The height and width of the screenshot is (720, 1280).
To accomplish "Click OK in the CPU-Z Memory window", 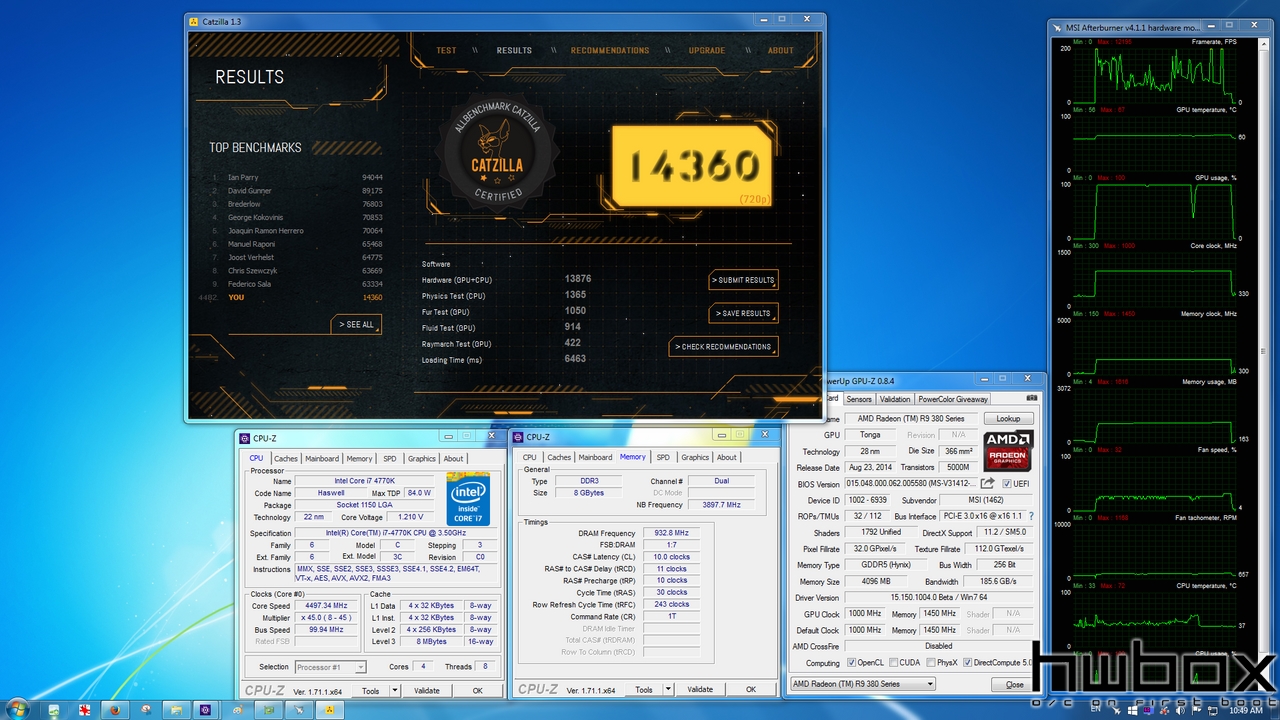I will click(x=751, y=689).
